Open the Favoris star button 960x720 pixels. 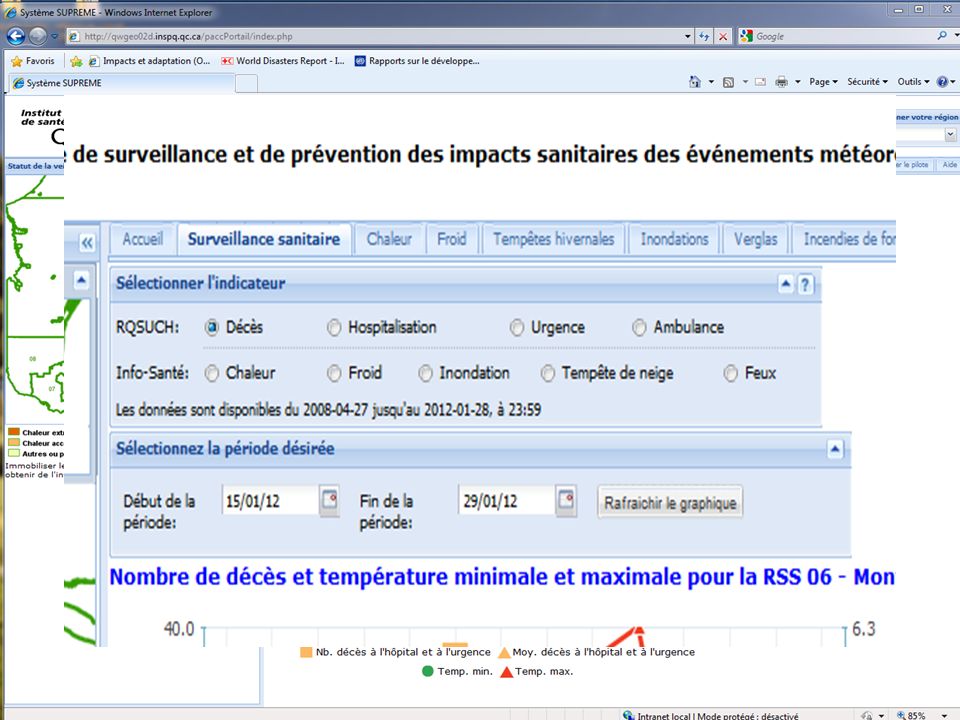click(x=33, y=61)
